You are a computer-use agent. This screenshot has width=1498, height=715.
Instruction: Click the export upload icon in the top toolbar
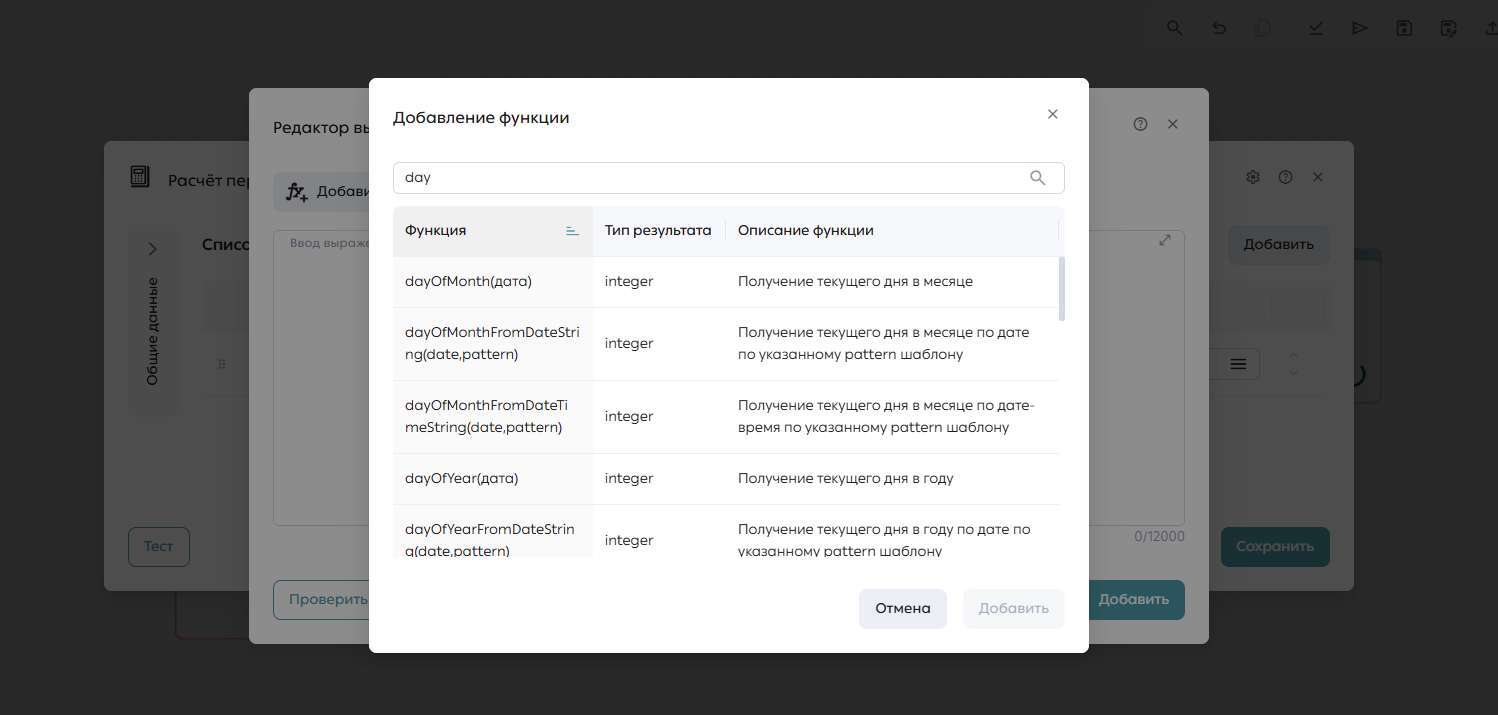(x=1492, y=28)
